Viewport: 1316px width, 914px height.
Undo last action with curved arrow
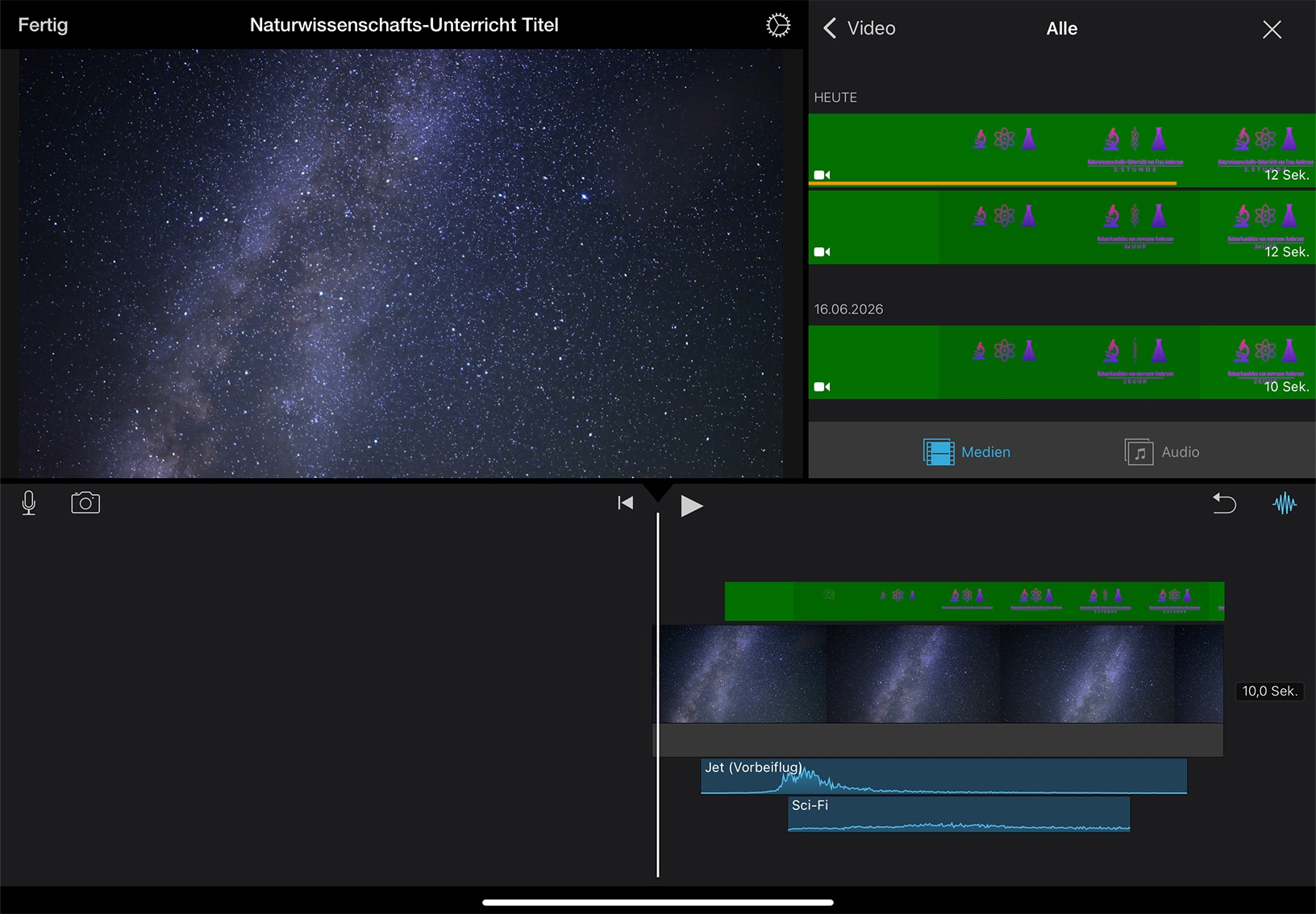point(1224,503)
